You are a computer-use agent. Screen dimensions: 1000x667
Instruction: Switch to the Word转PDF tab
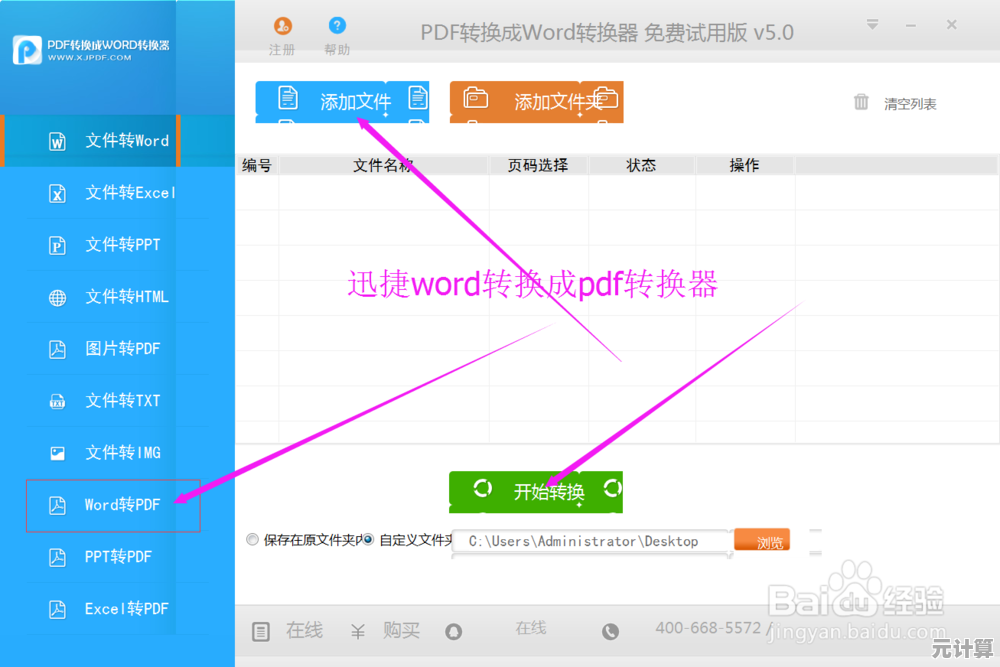tap(113, 505)
